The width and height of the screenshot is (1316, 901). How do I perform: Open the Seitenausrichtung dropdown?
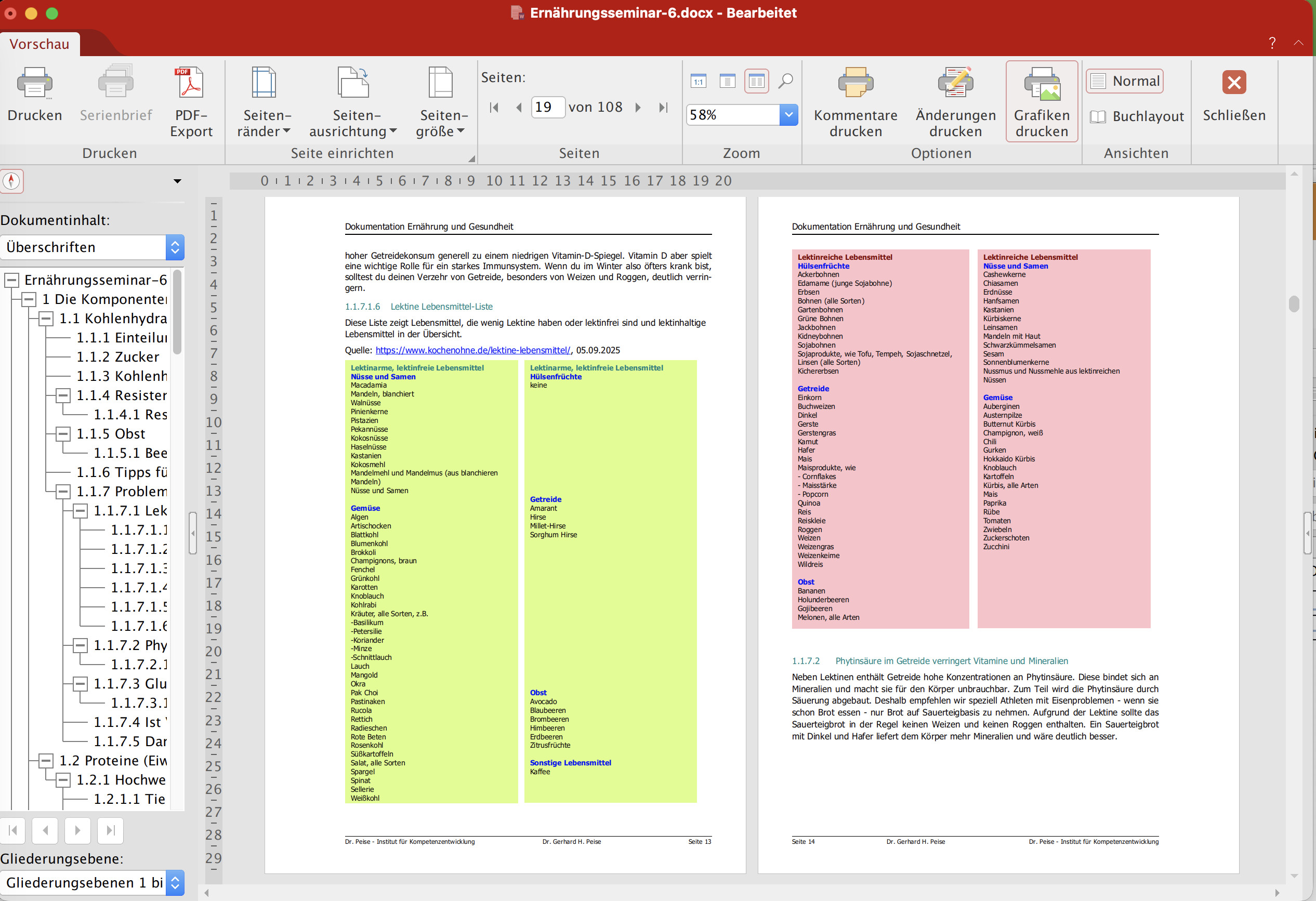click(353, 101)
